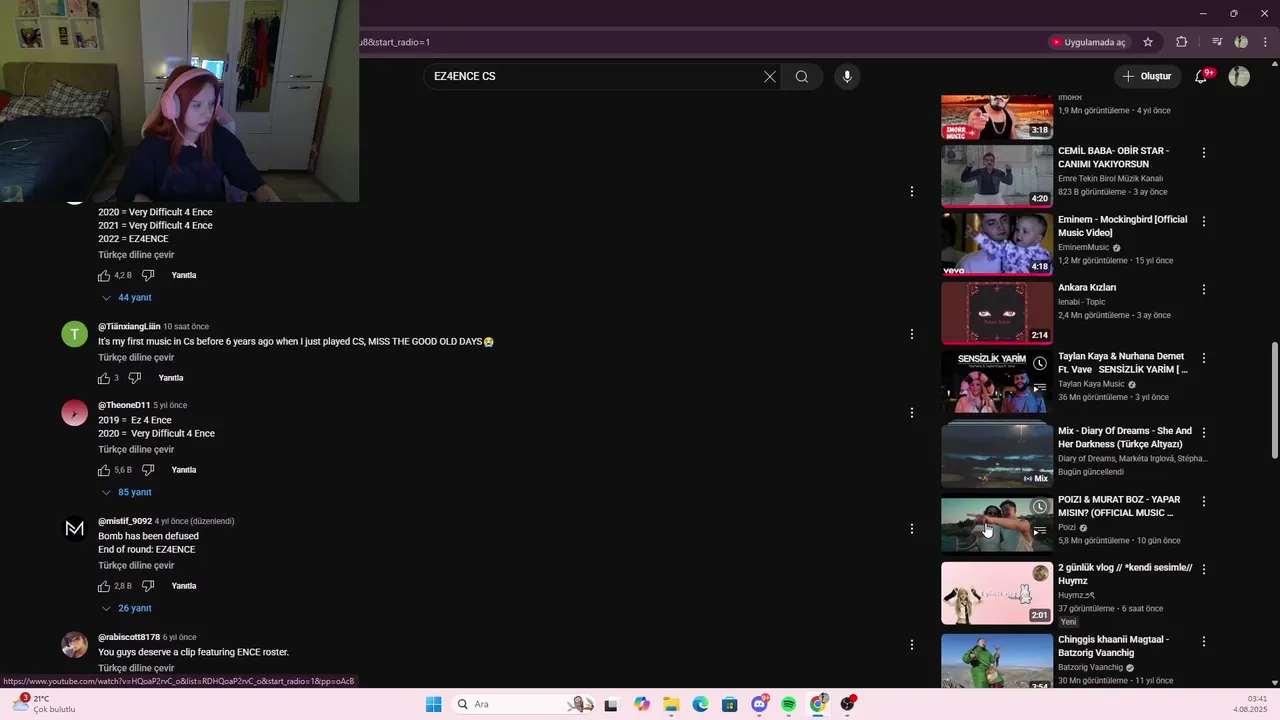Activate voice search microphone
This screenshot has height=720, width=1280.
(847, 76)
